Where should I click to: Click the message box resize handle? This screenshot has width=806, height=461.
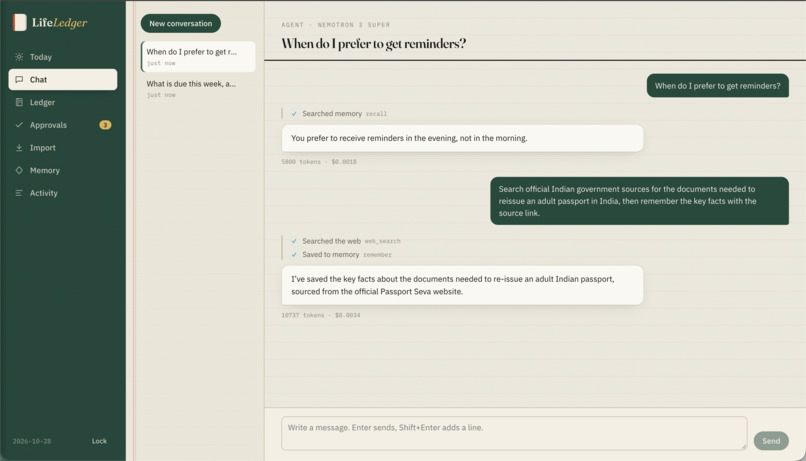[x=743, y=447]
